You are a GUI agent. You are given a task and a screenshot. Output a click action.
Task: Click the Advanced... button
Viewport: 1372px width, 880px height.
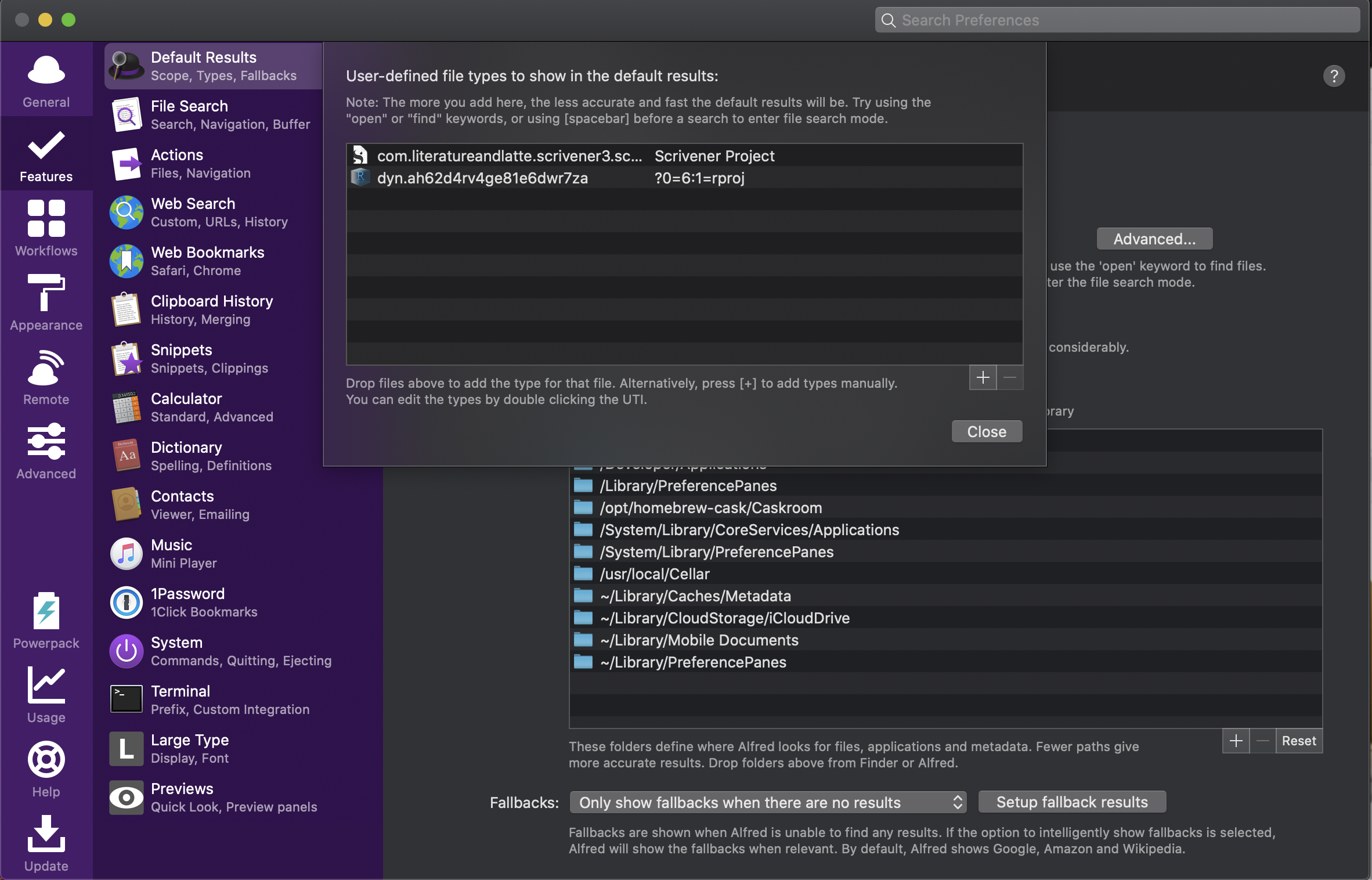coord(1154,239)
